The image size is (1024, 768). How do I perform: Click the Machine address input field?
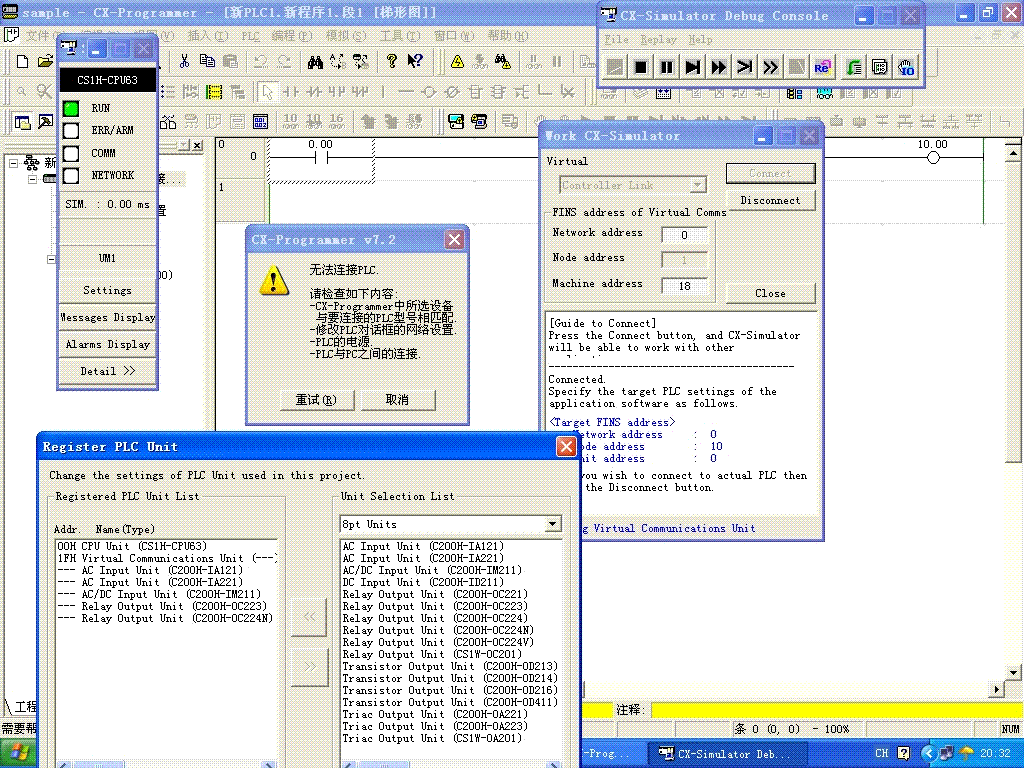684,286
